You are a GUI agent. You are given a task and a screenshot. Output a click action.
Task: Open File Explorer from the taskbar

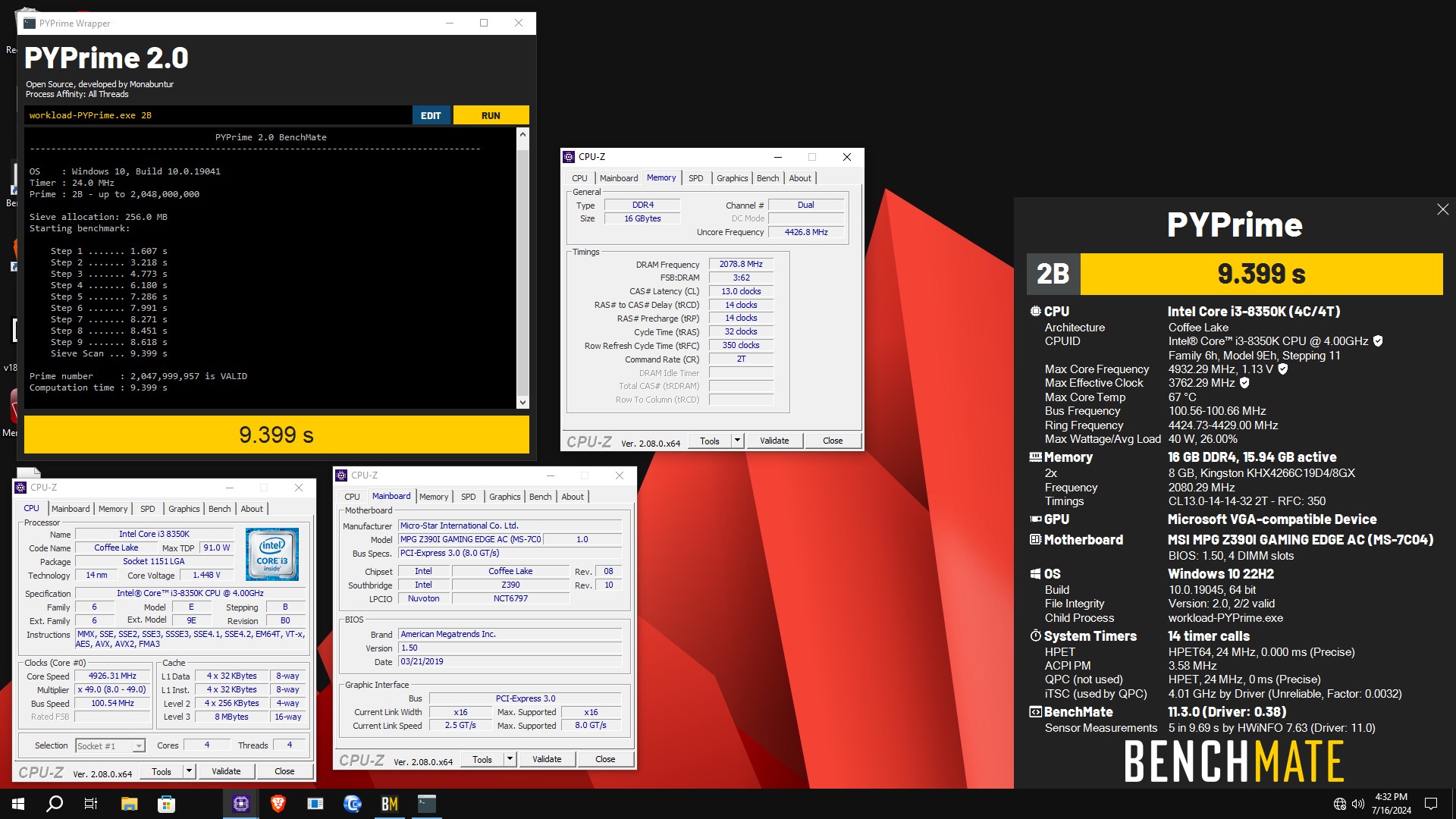click(129, 804)
